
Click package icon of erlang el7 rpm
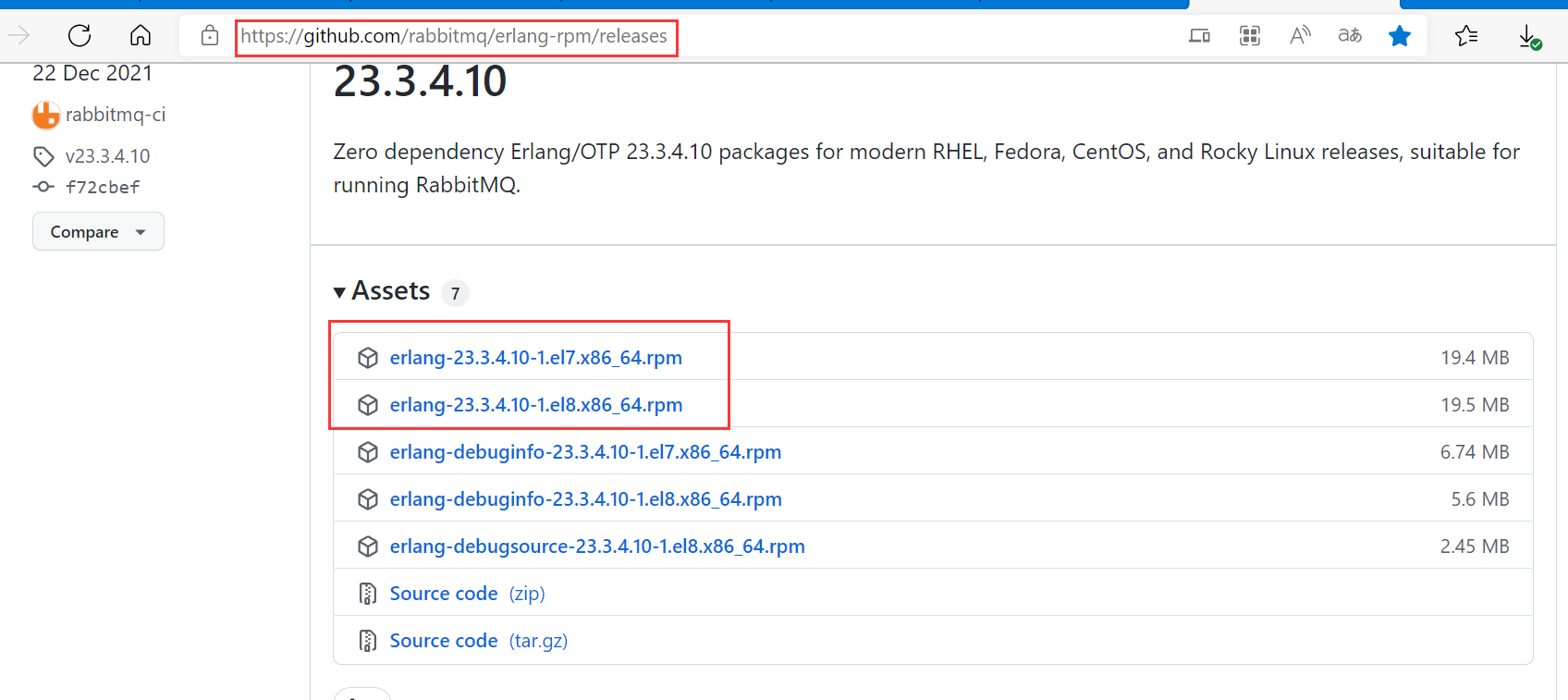(x=368, y=358)
